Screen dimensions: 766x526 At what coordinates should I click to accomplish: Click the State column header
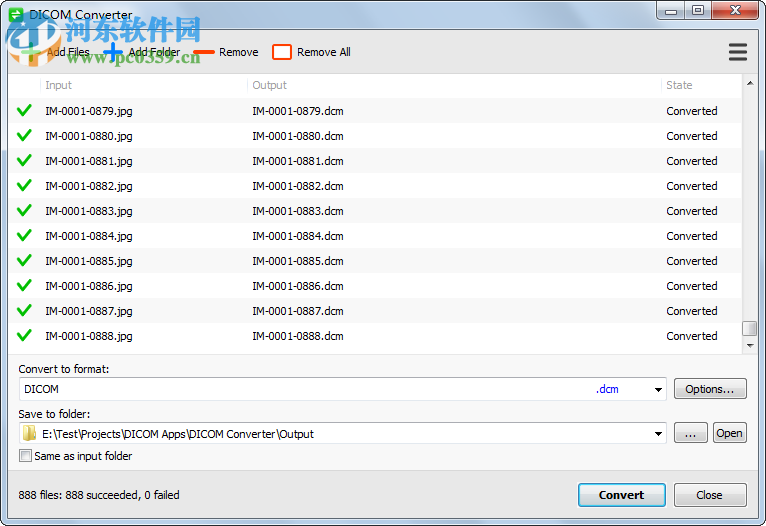[679, 85]
